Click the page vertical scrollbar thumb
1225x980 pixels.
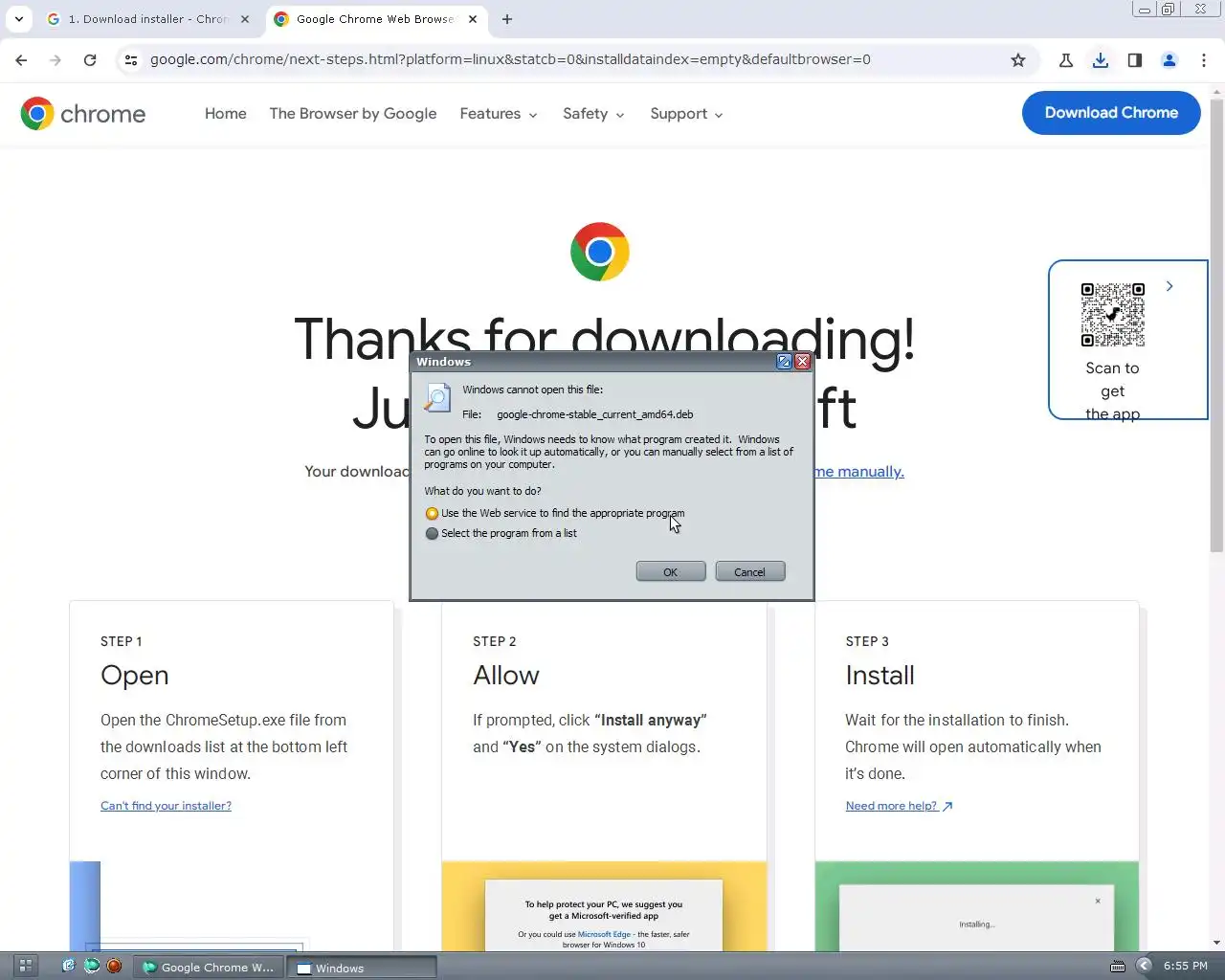click(x=1216, y=325)
